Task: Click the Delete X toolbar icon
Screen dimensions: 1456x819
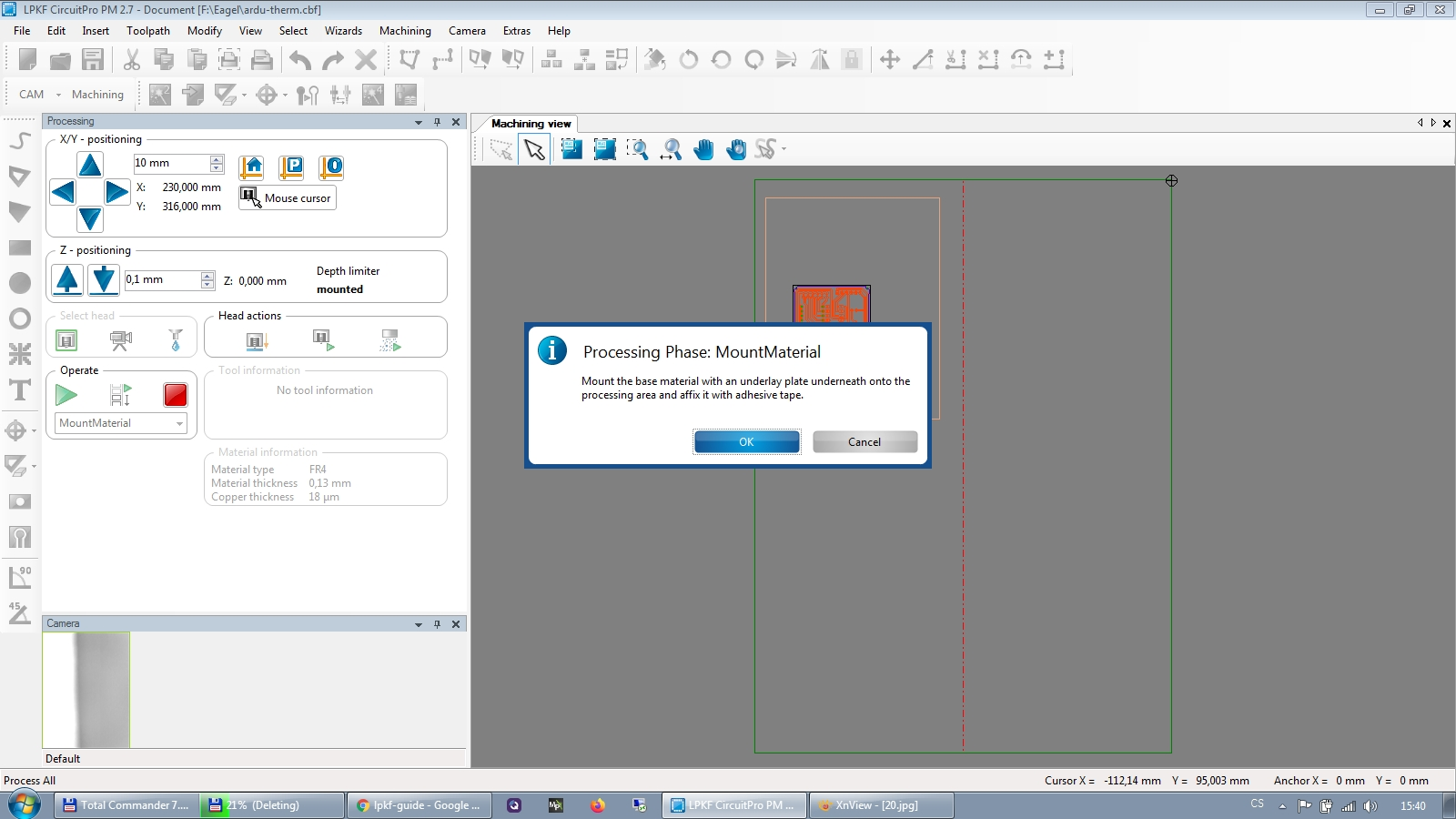Action: (x=366, y=60)
